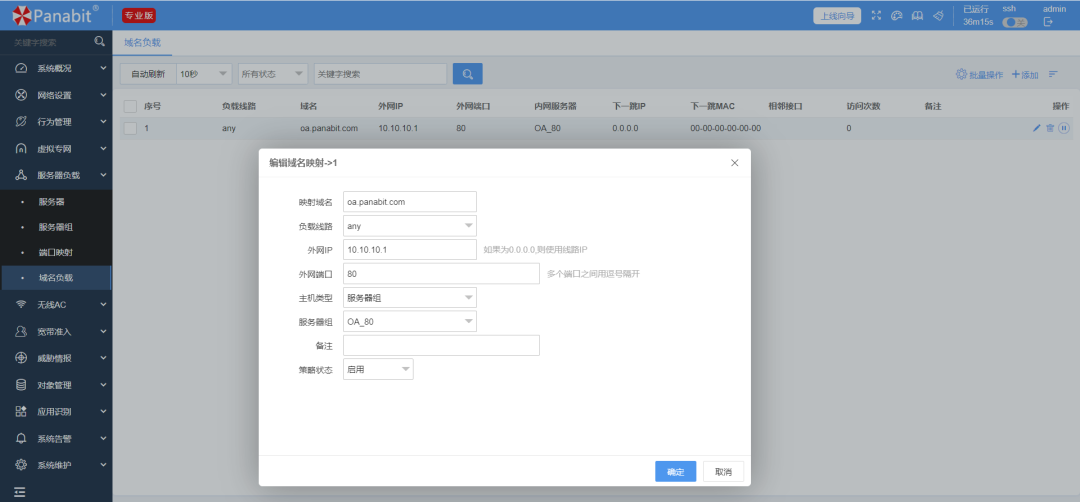Viewport: 1080px width, 502px height.
Task: Click the 确定 confirm button
Action: (x=676, y=472)
